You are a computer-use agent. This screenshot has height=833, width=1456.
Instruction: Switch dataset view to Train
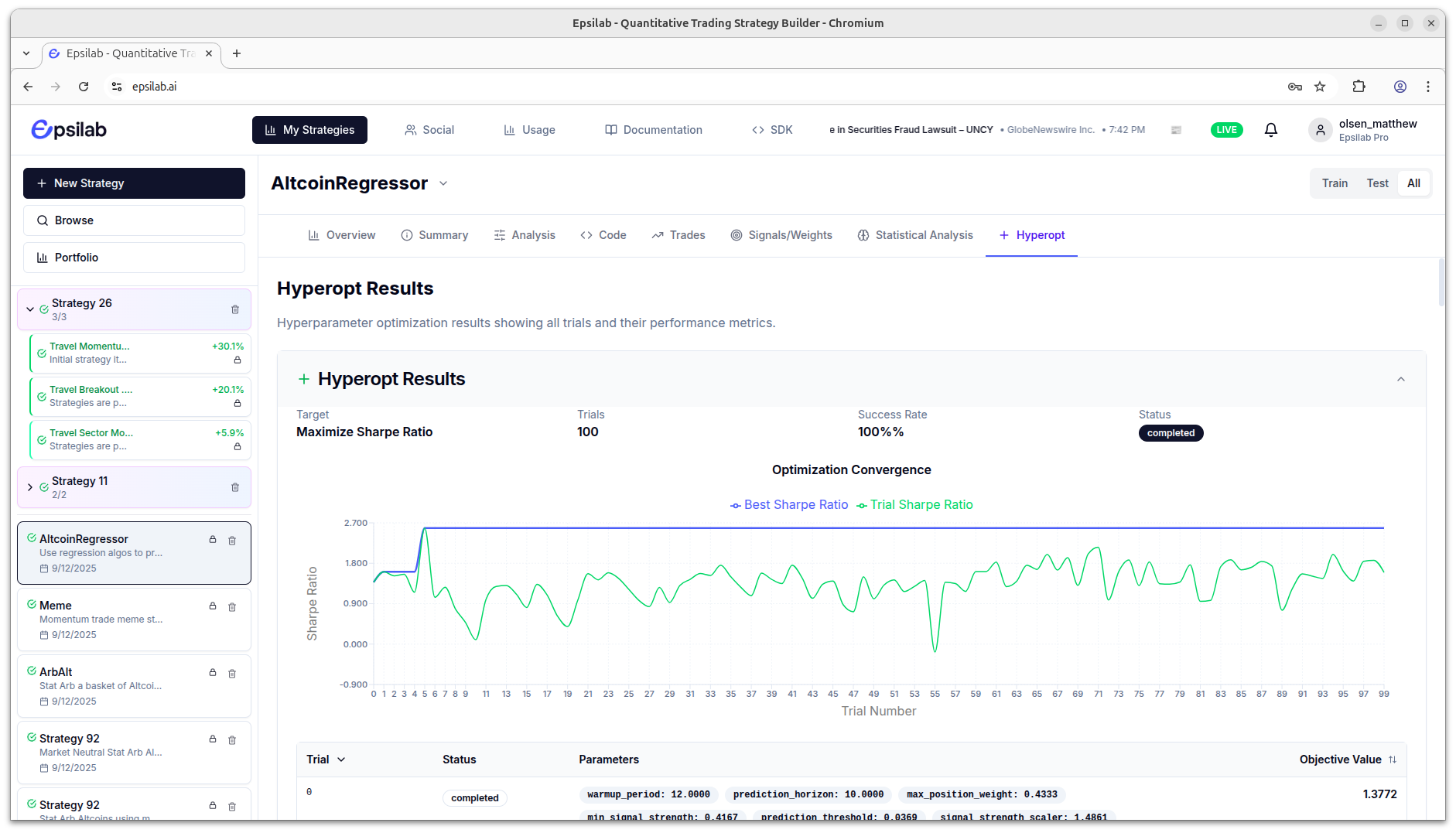[x=1335, y=183]
